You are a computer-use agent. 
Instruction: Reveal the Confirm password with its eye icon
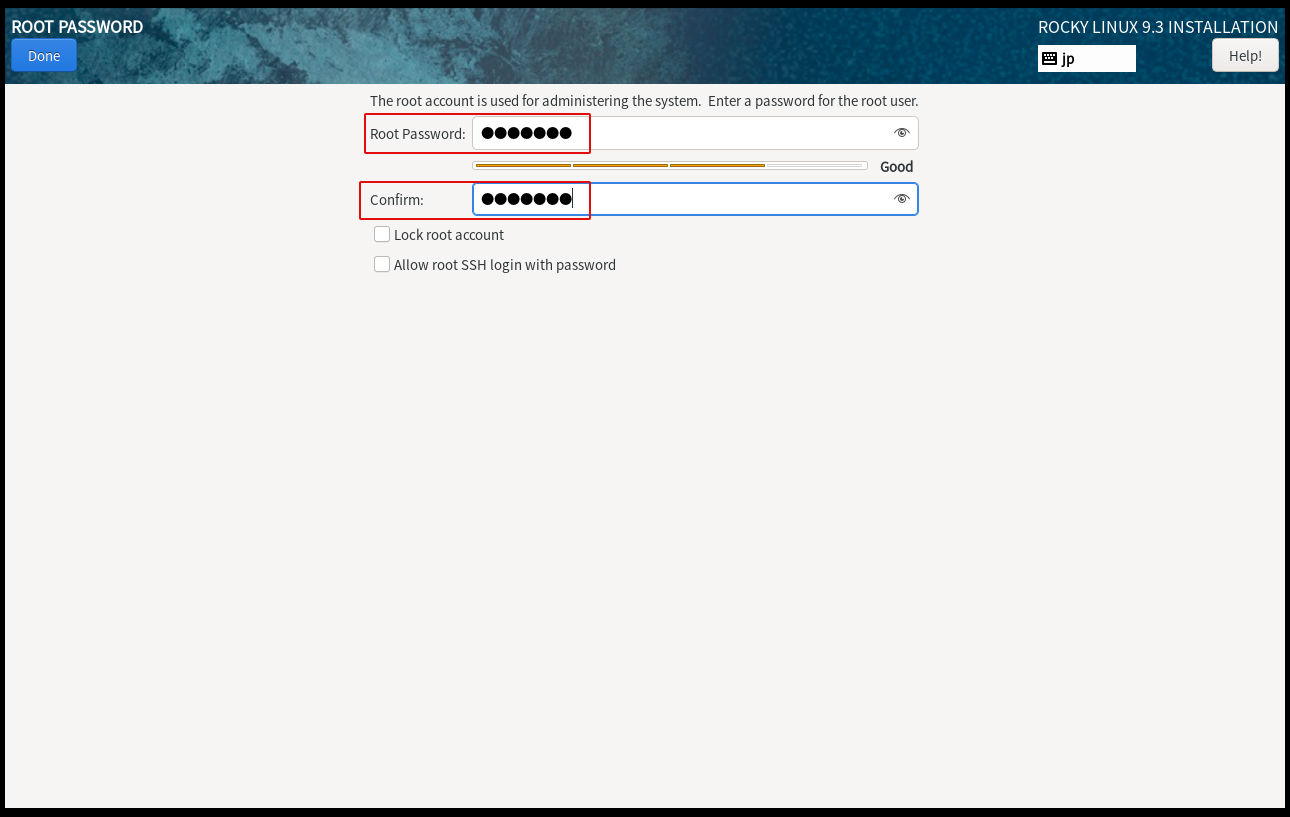(x=901, y=199)
